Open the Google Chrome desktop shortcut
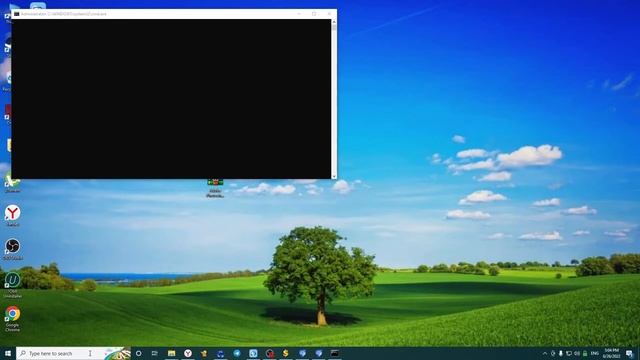Image resolution: width=640 pixels, height=360 pixels. coord(13,318)
